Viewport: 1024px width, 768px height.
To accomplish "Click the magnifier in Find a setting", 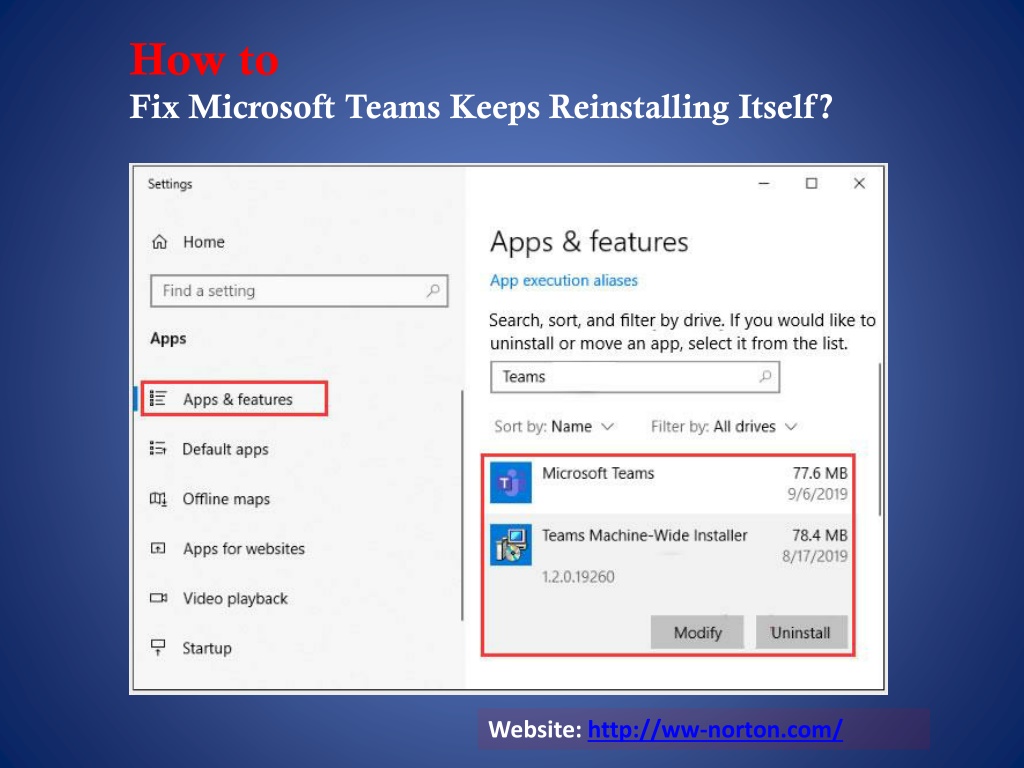I will click(433, 291).
